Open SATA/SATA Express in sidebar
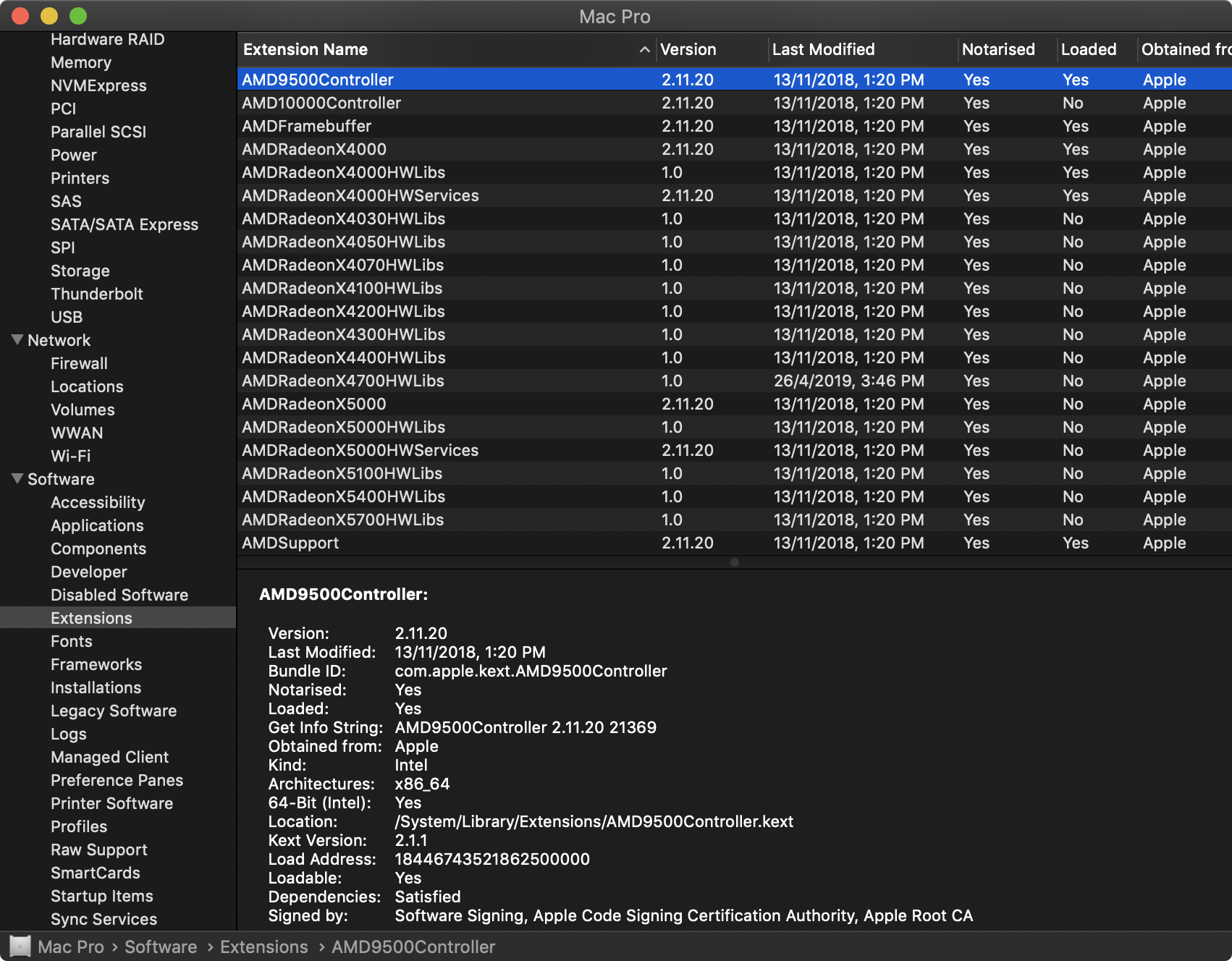The image size is (1232, 961). [x=125, y=224]
